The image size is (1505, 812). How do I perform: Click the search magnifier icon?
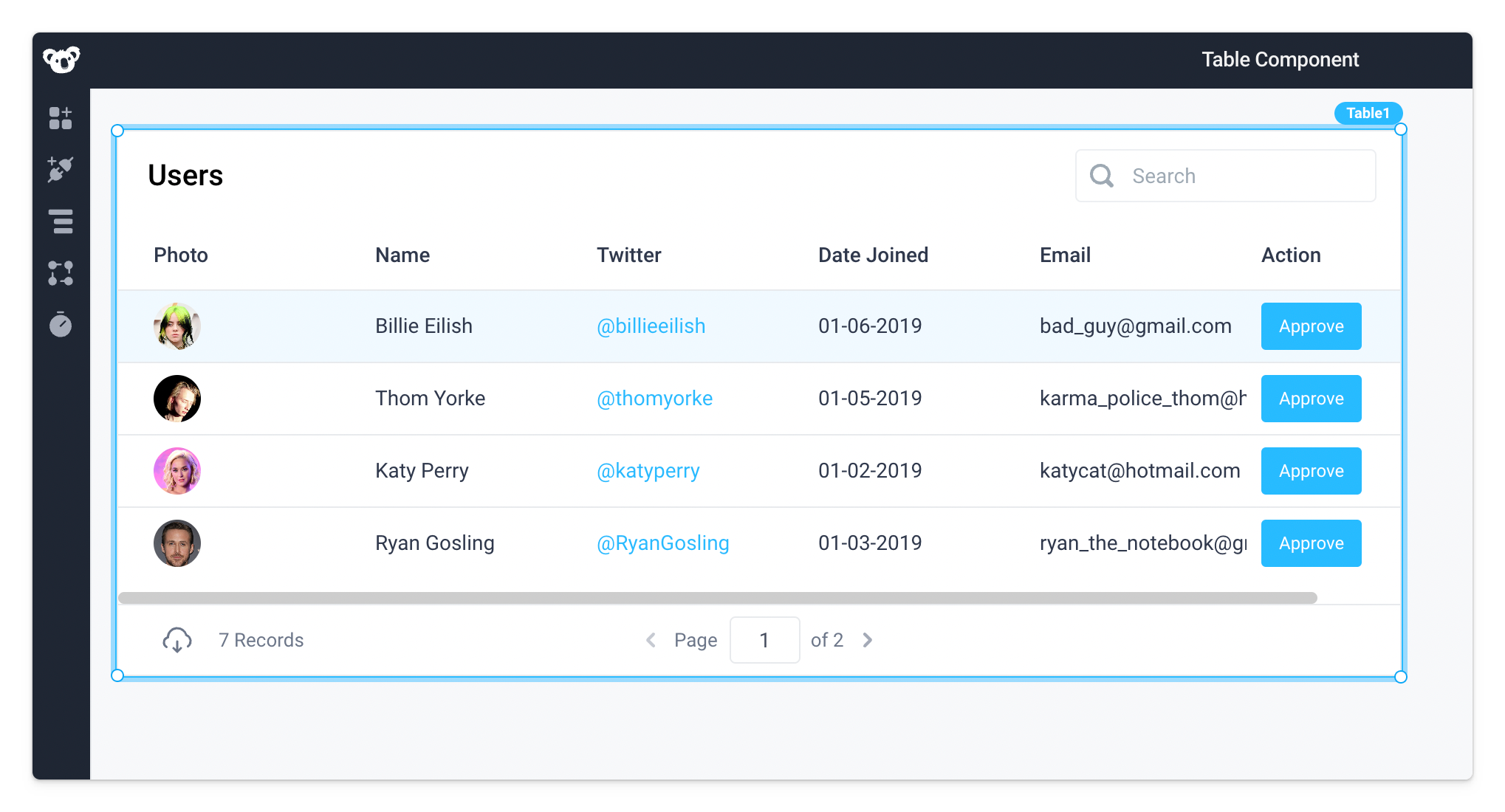coord(1101,175)
